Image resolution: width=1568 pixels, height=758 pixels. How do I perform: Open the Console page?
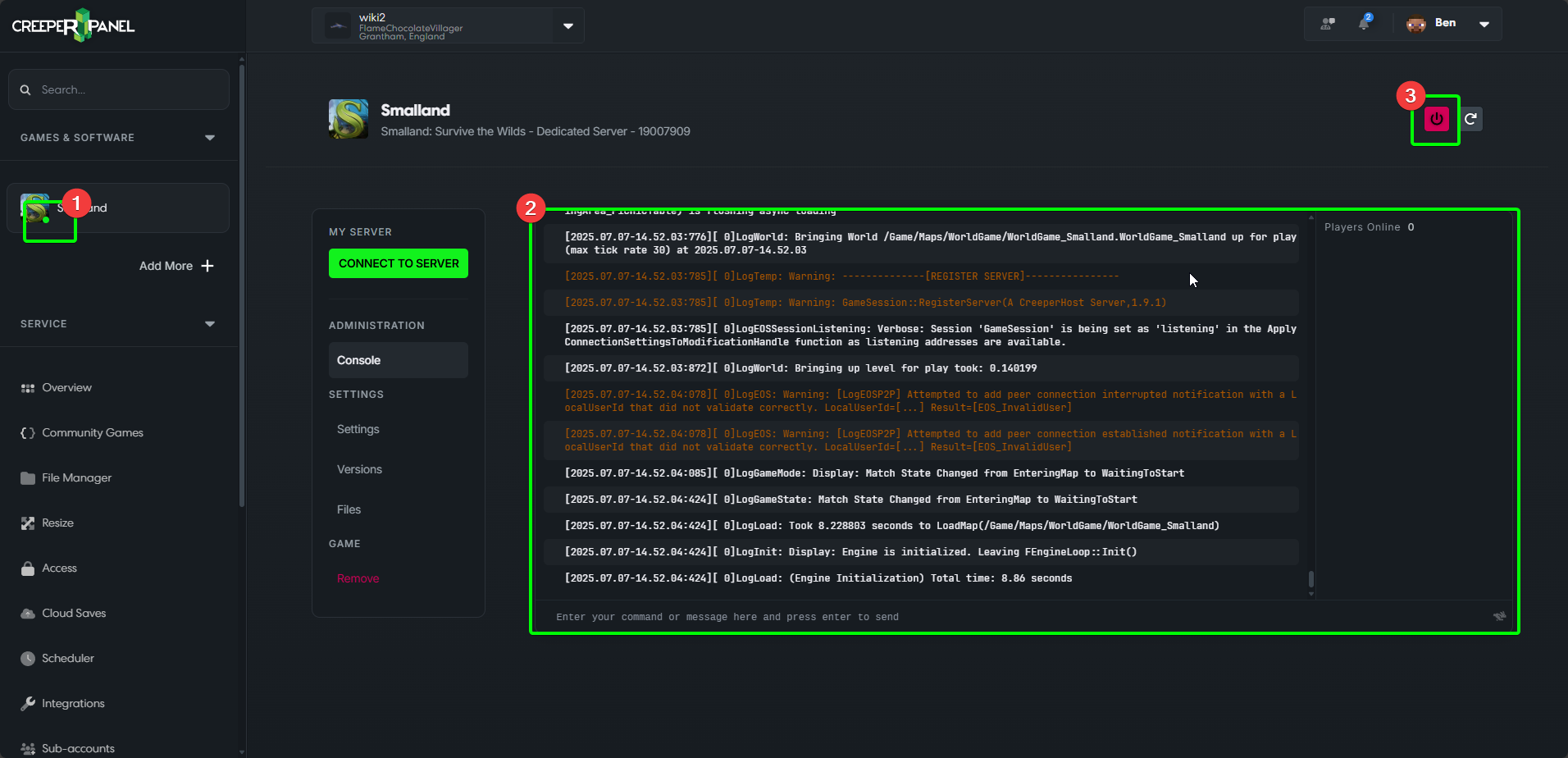click(399, 360)
